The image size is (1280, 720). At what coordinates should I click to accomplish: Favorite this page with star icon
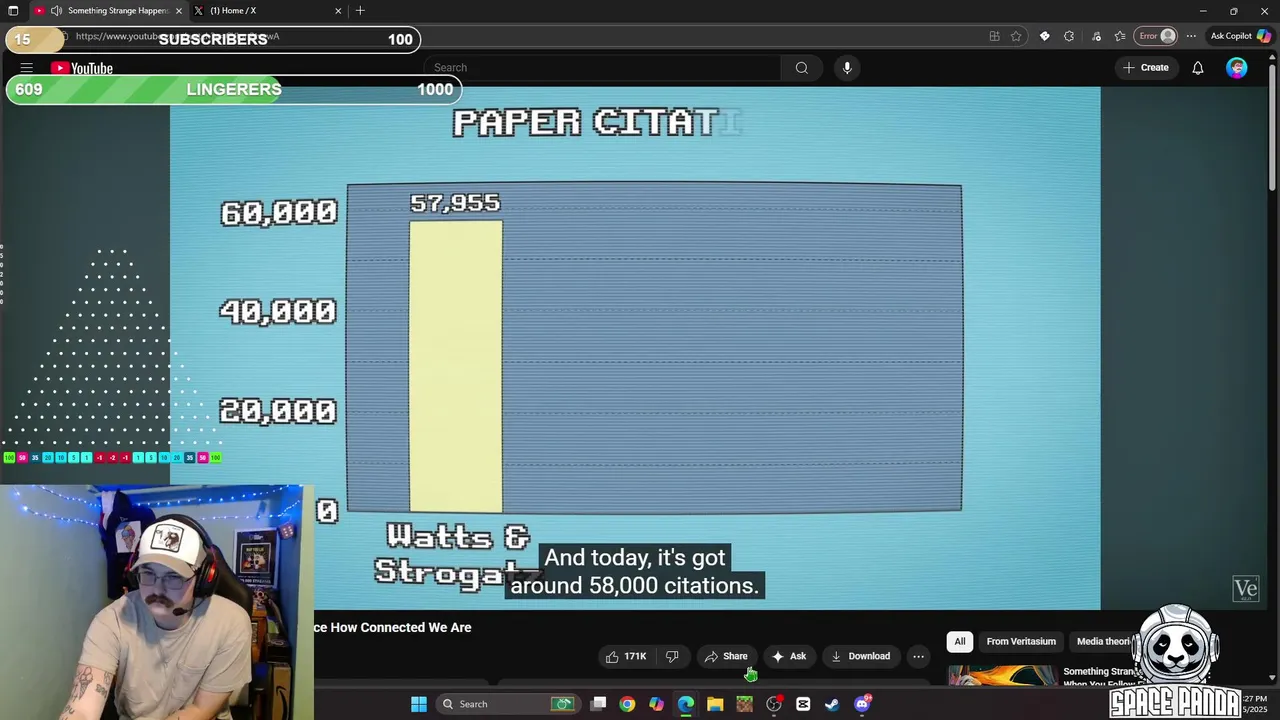click(1016, 36)
